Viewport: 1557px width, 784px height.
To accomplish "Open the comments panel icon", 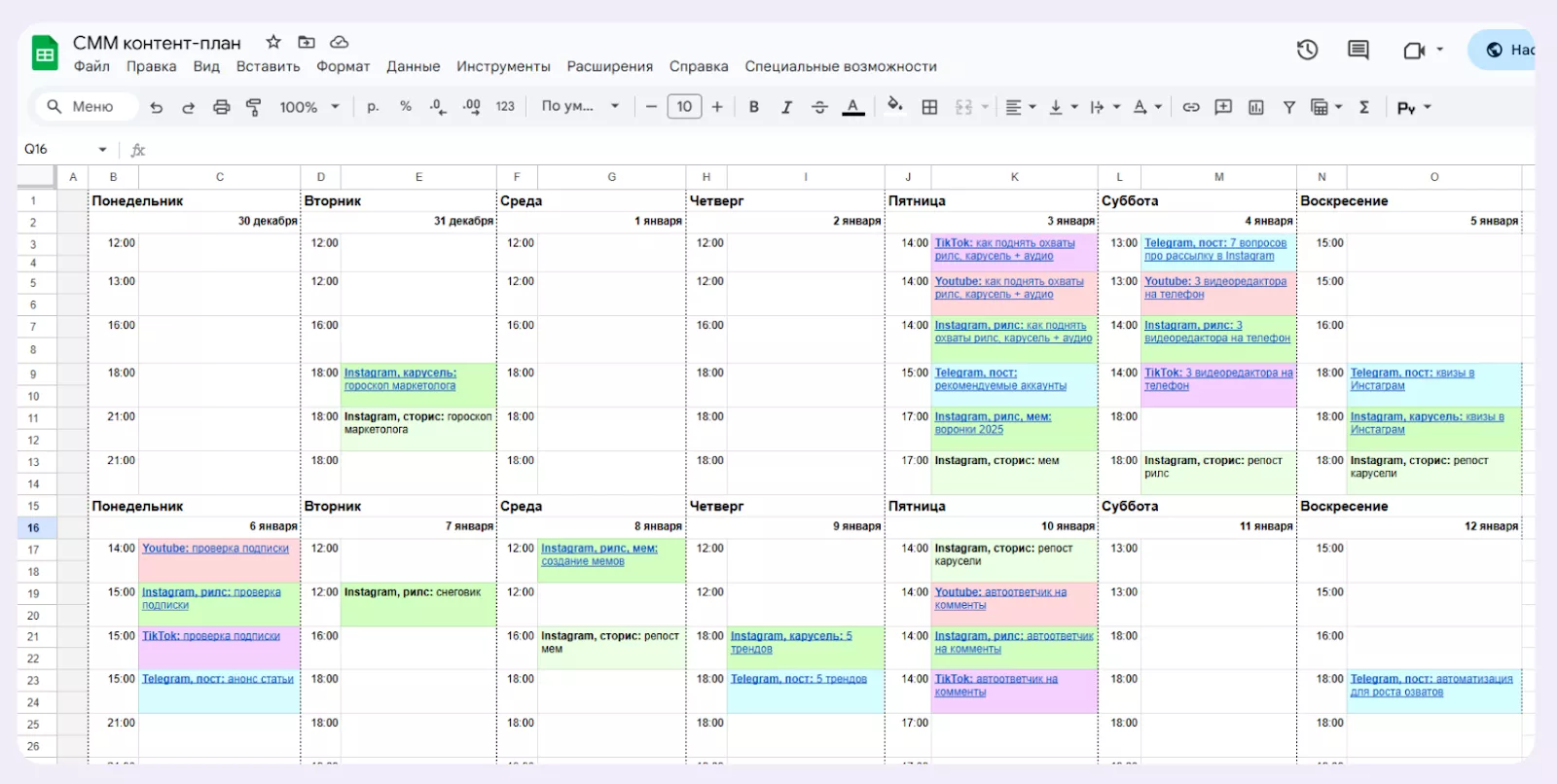I will coord(1358,50).
